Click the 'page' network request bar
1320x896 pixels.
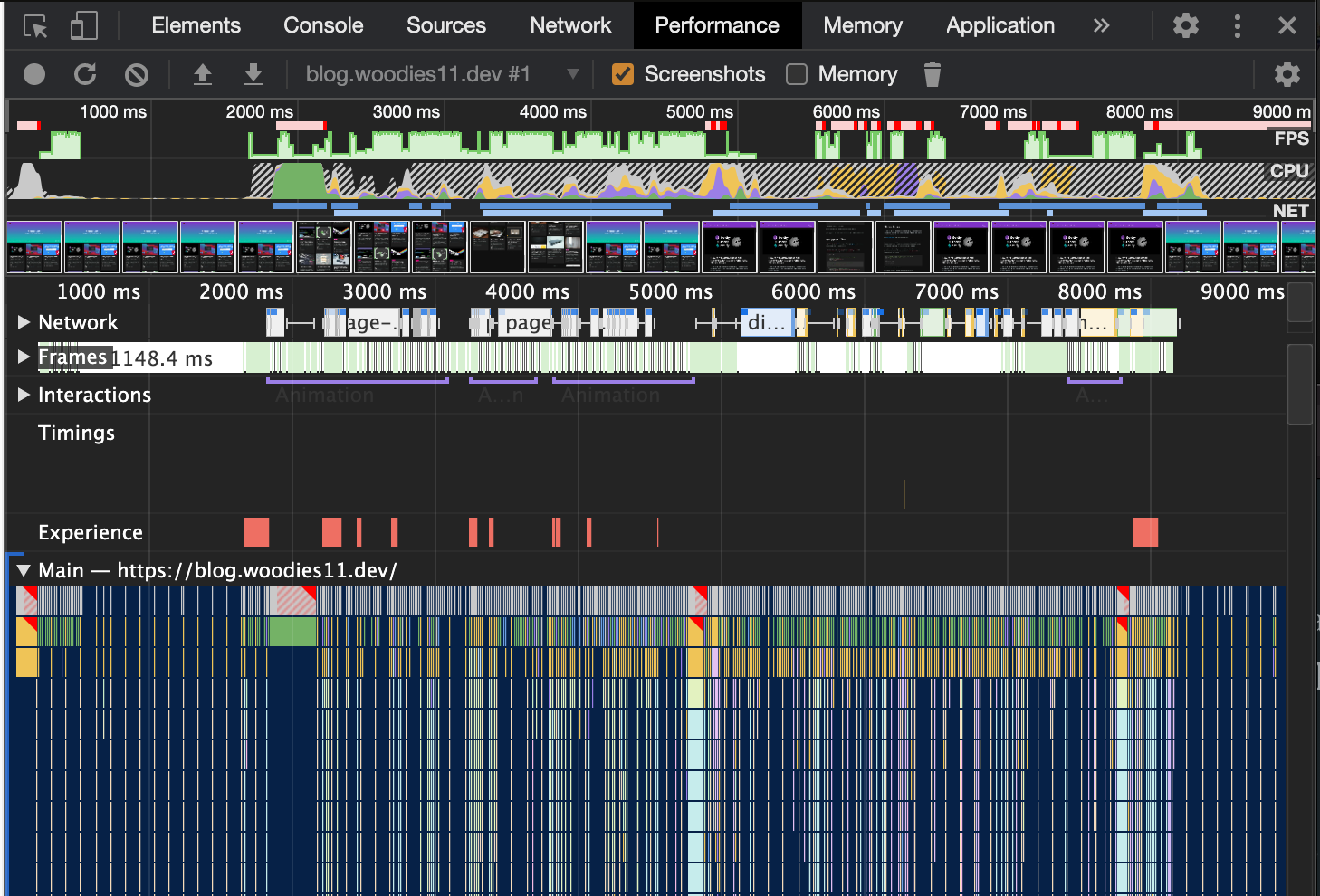click(525, 322)
